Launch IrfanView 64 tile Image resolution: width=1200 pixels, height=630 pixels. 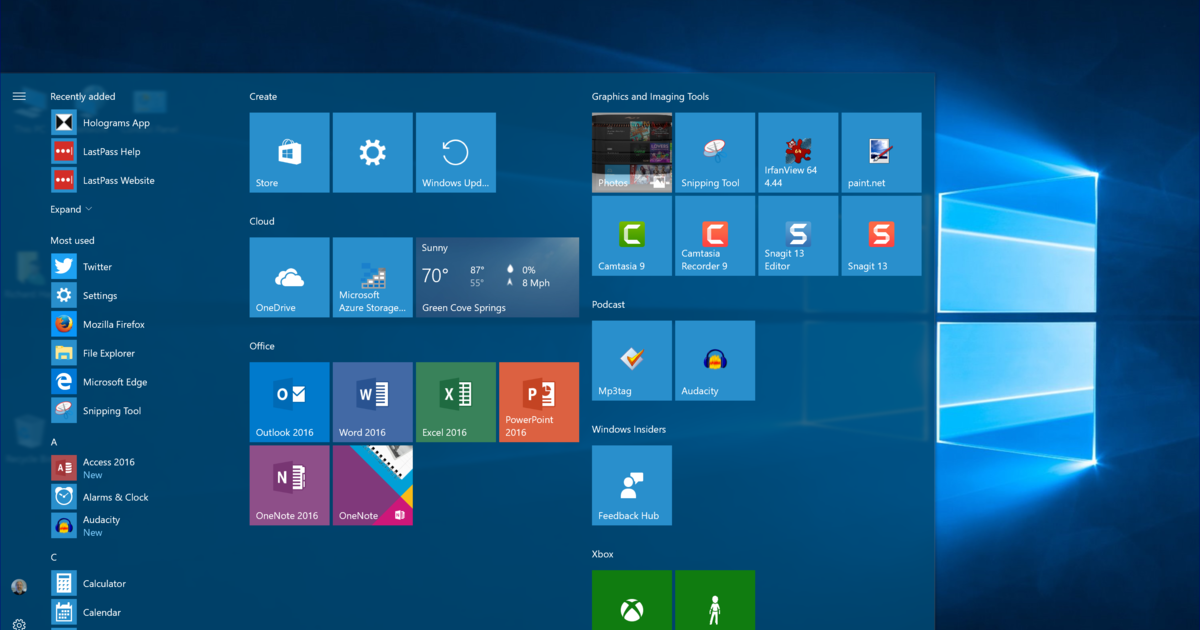pos(798,152)
